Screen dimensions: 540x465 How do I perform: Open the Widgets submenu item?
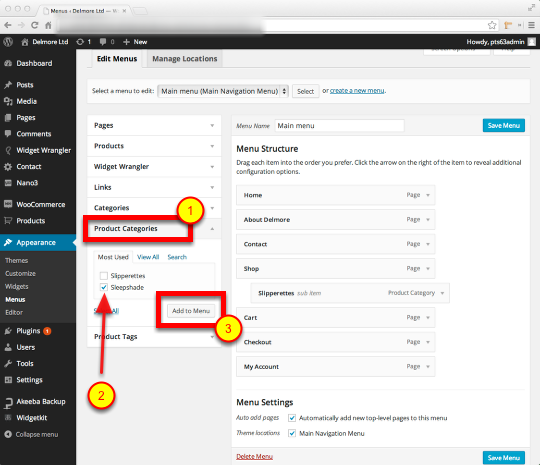coord(17,286)
